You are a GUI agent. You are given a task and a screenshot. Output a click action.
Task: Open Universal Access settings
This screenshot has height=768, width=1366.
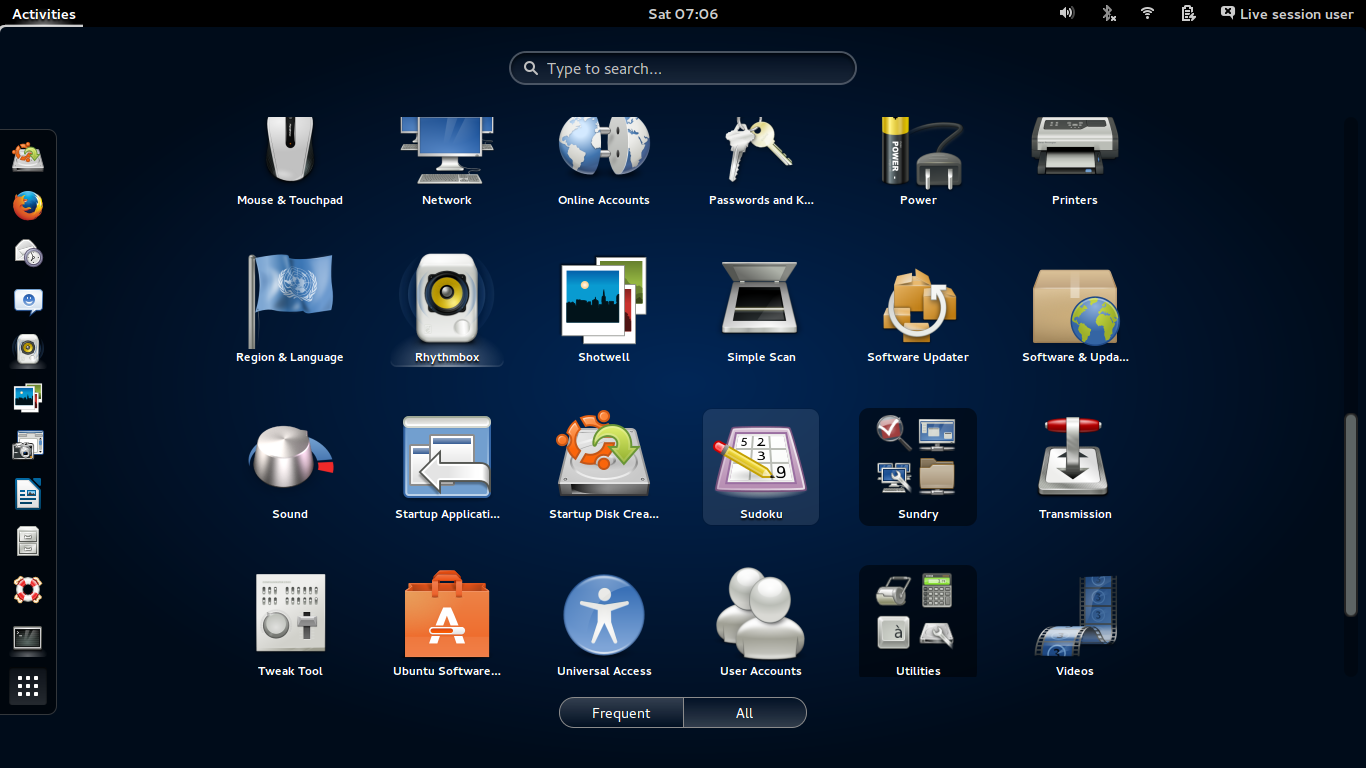coord(604,623)
